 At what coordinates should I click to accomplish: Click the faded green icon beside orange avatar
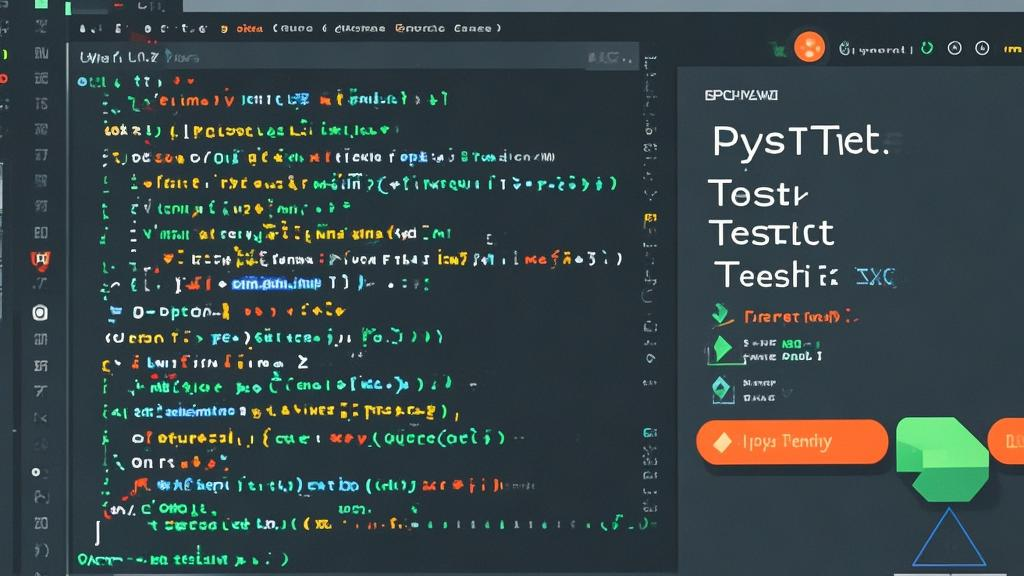777,49
